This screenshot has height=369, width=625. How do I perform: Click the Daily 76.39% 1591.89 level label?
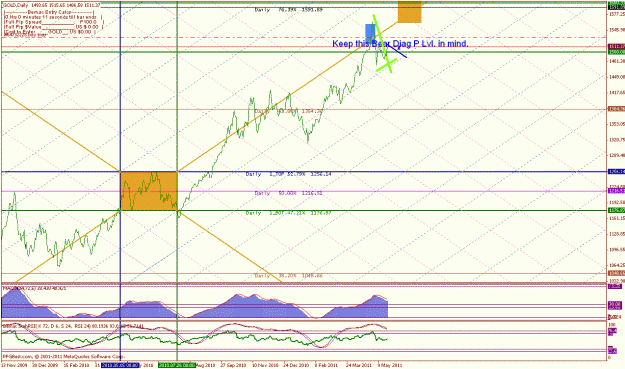(289, 10)
